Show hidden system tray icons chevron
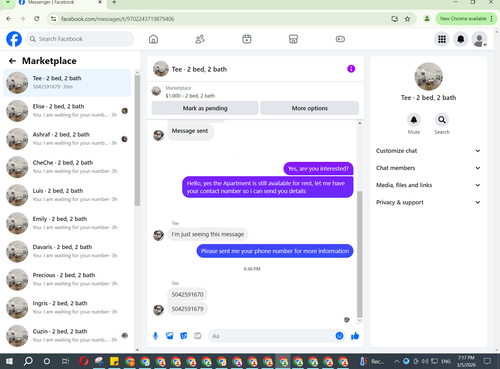Viewport: 500px width, 369px height. click(x=396, y=361)
